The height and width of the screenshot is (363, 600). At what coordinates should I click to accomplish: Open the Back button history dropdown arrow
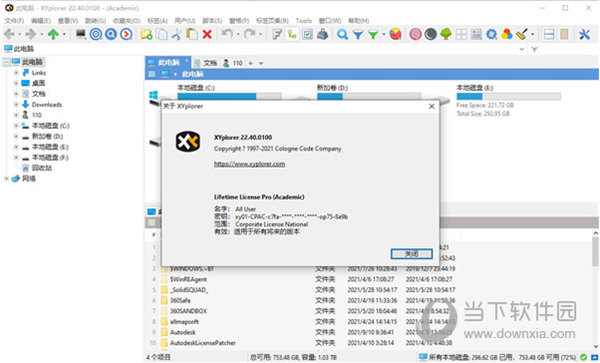pyautogui.click(x=20, y=35)
